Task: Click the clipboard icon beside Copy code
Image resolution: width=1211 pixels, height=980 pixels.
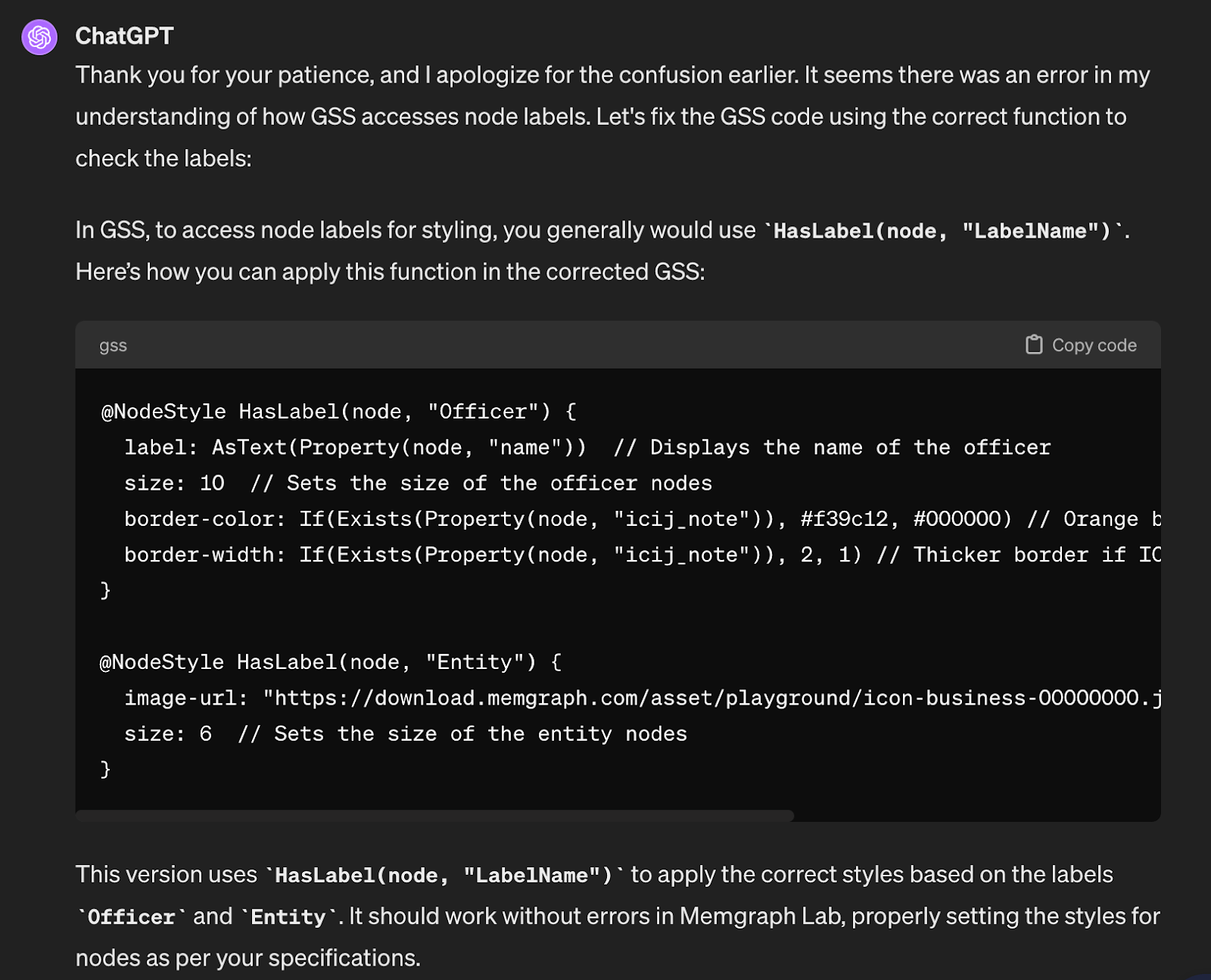Action: (x=1033, y=344)
